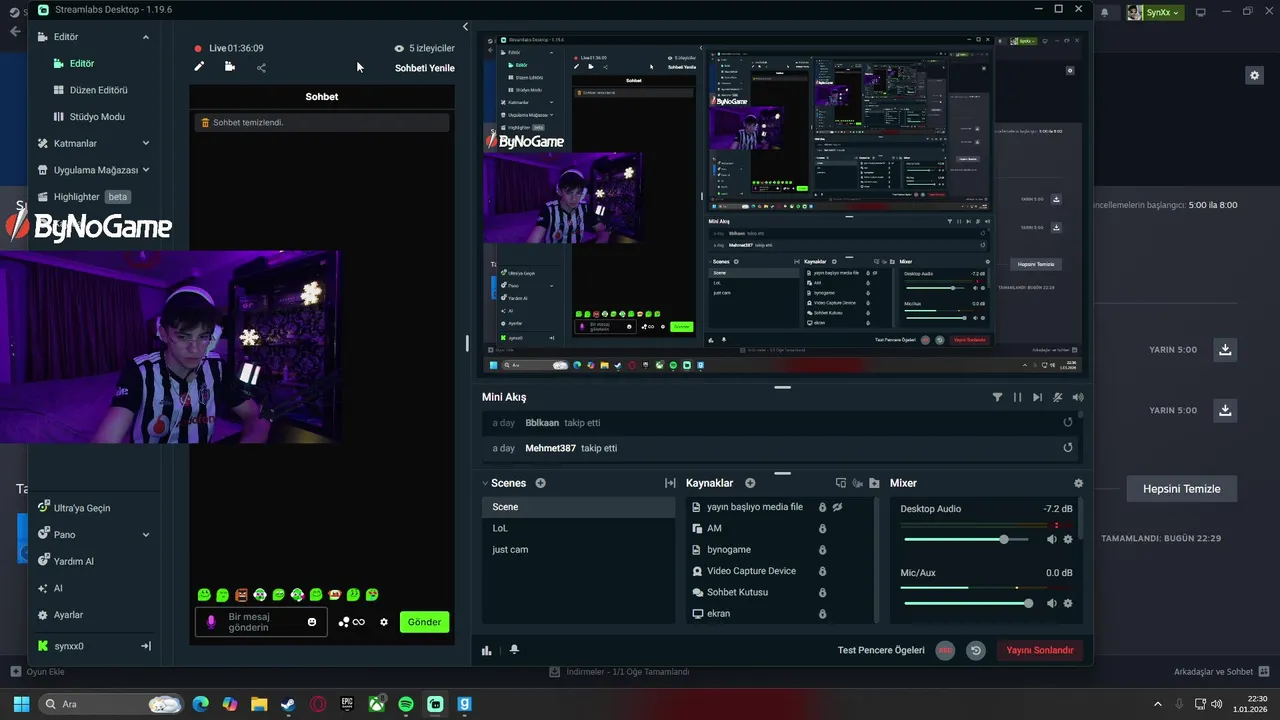Screen dimensions: 1280x720
Task: Collapse the chat panel with left arrow
Action: pos(465,27)
